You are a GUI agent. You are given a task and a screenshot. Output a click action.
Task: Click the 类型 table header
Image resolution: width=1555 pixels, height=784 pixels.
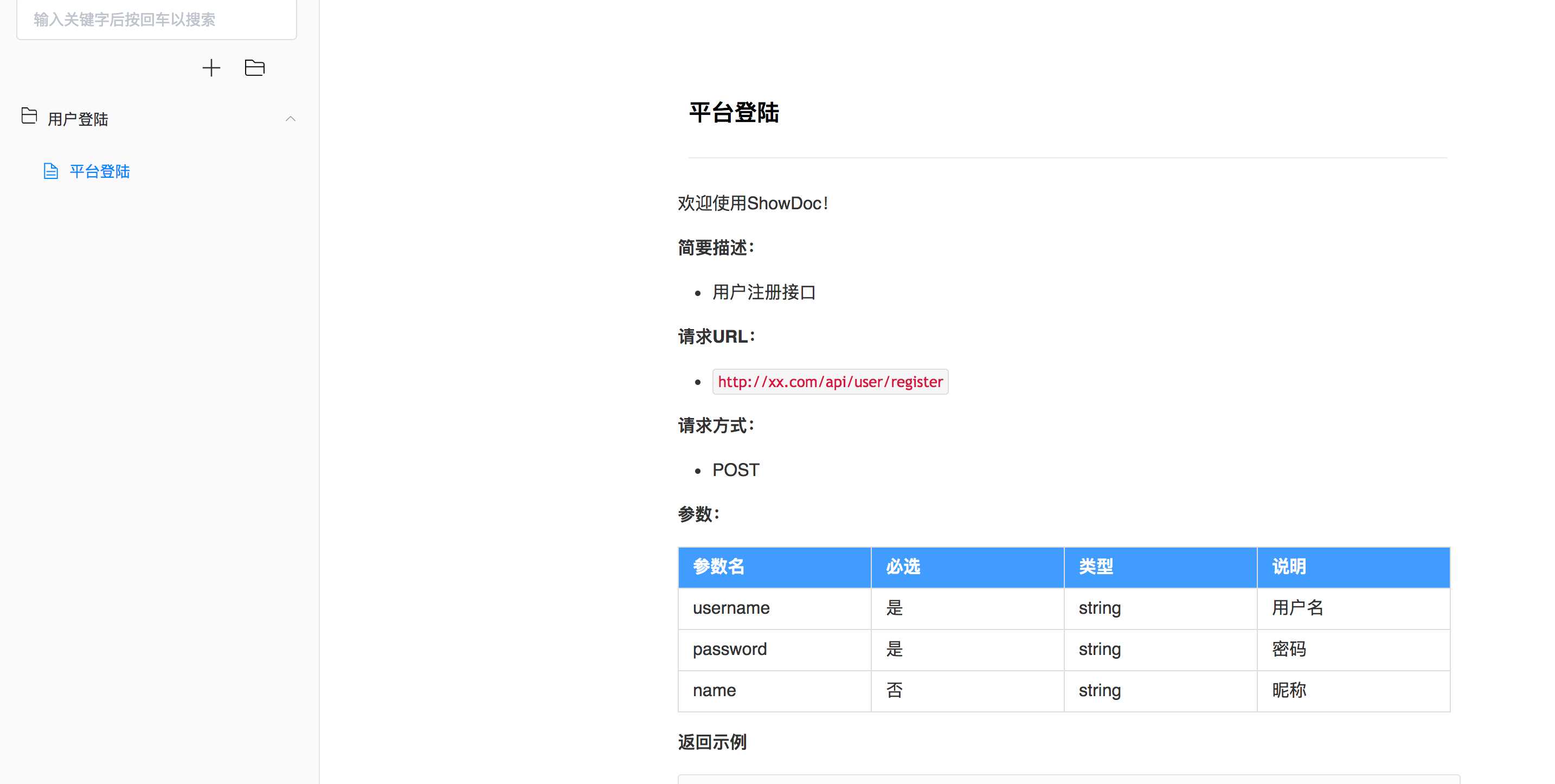[1161, 567]
